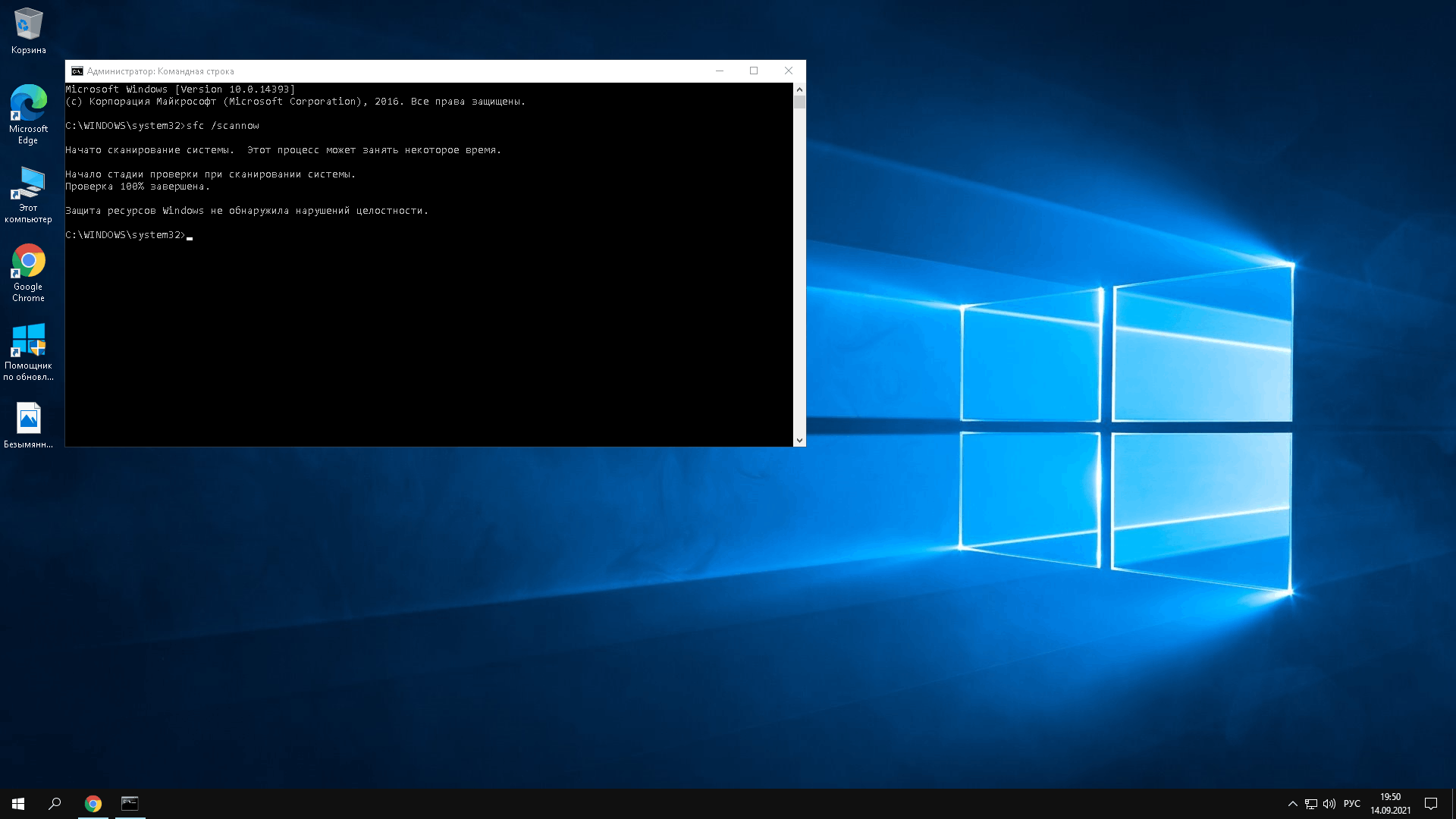This screenshot has height=819, width=1456.
Task: Close the Command Prompt window
Action: coord(789,71)
